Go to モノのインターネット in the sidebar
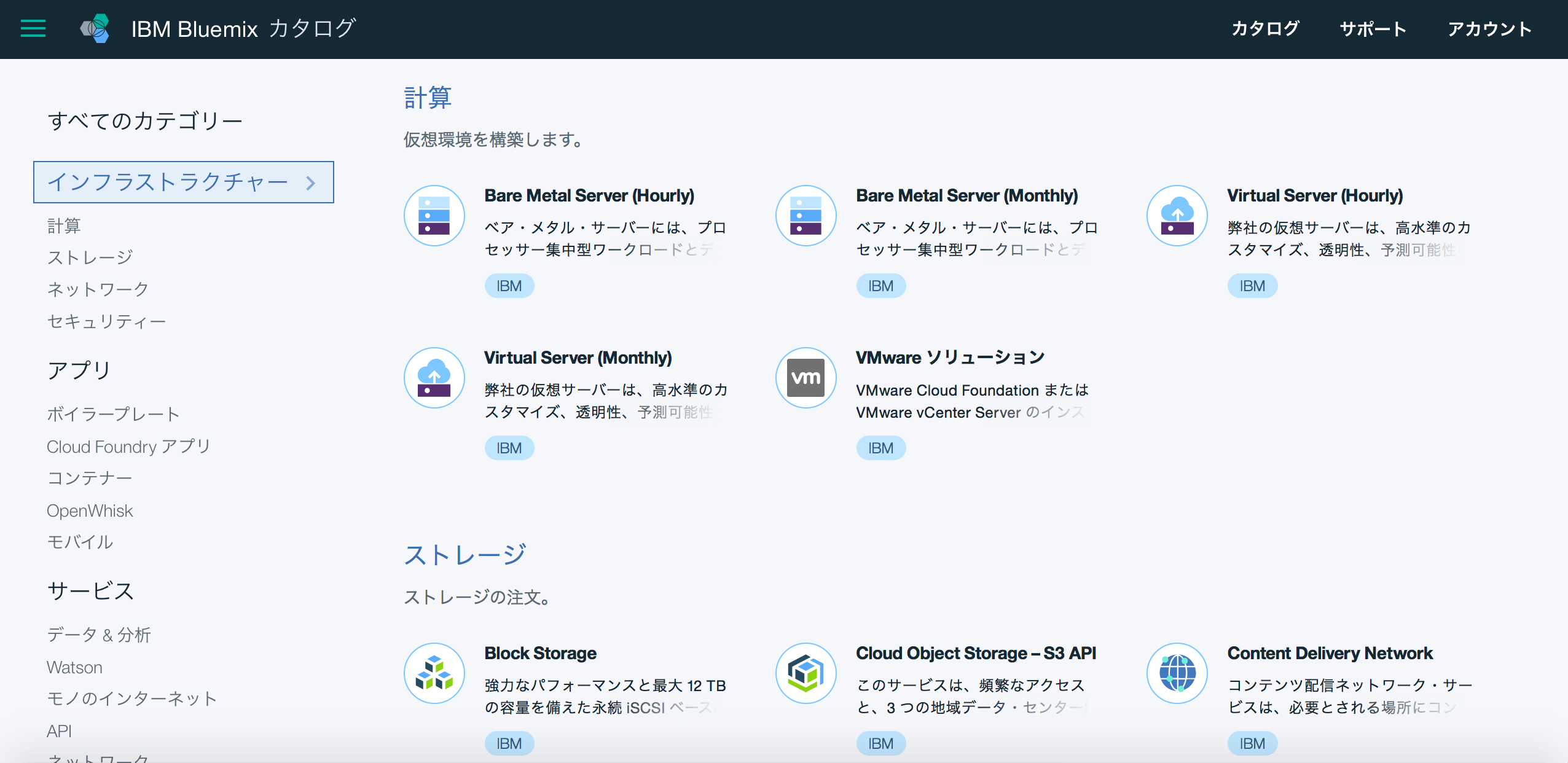 pyautogui.click(x=132, y=698)
